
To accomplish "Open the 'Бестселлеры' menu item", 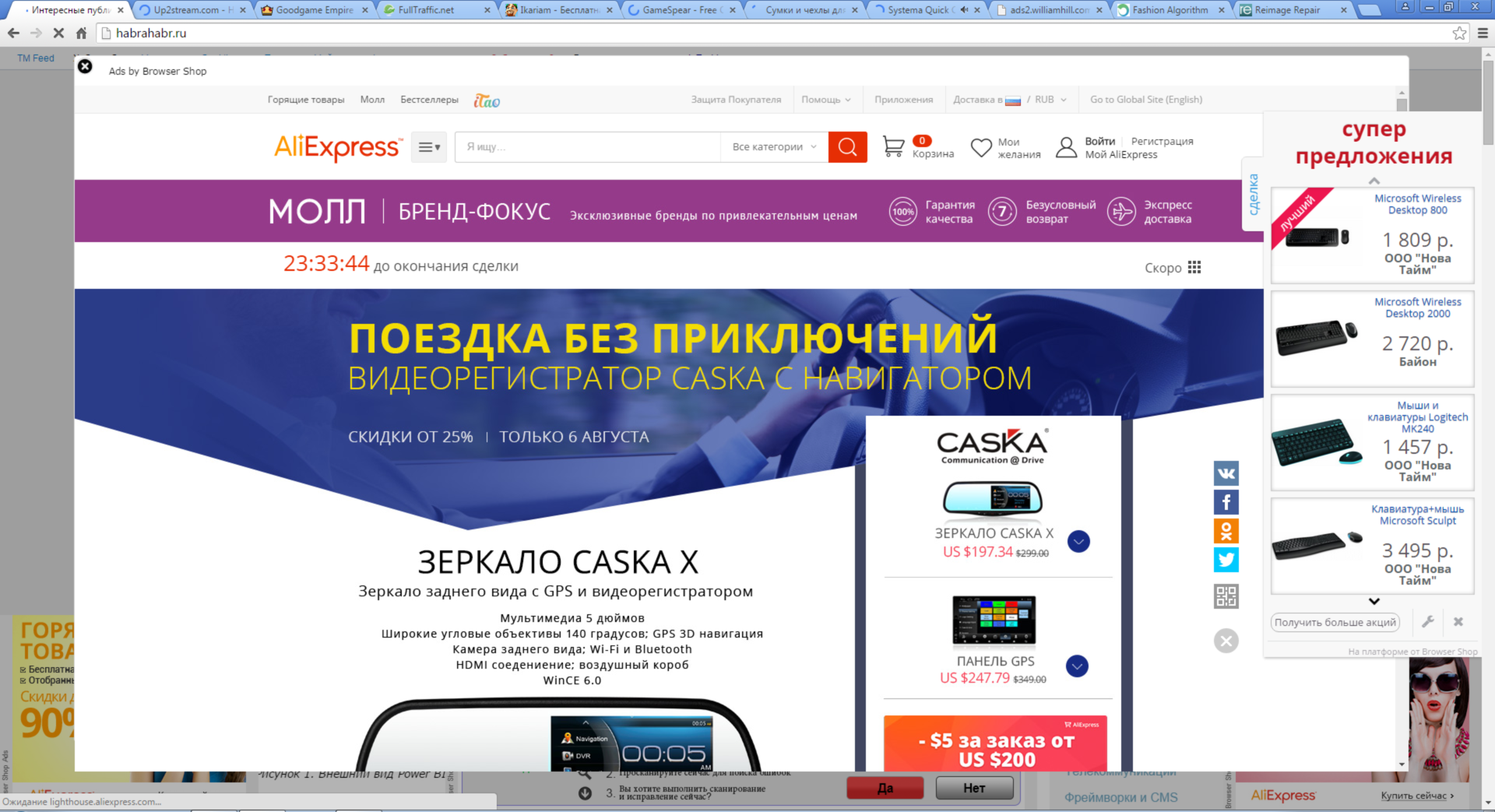I will pos(429,100).
